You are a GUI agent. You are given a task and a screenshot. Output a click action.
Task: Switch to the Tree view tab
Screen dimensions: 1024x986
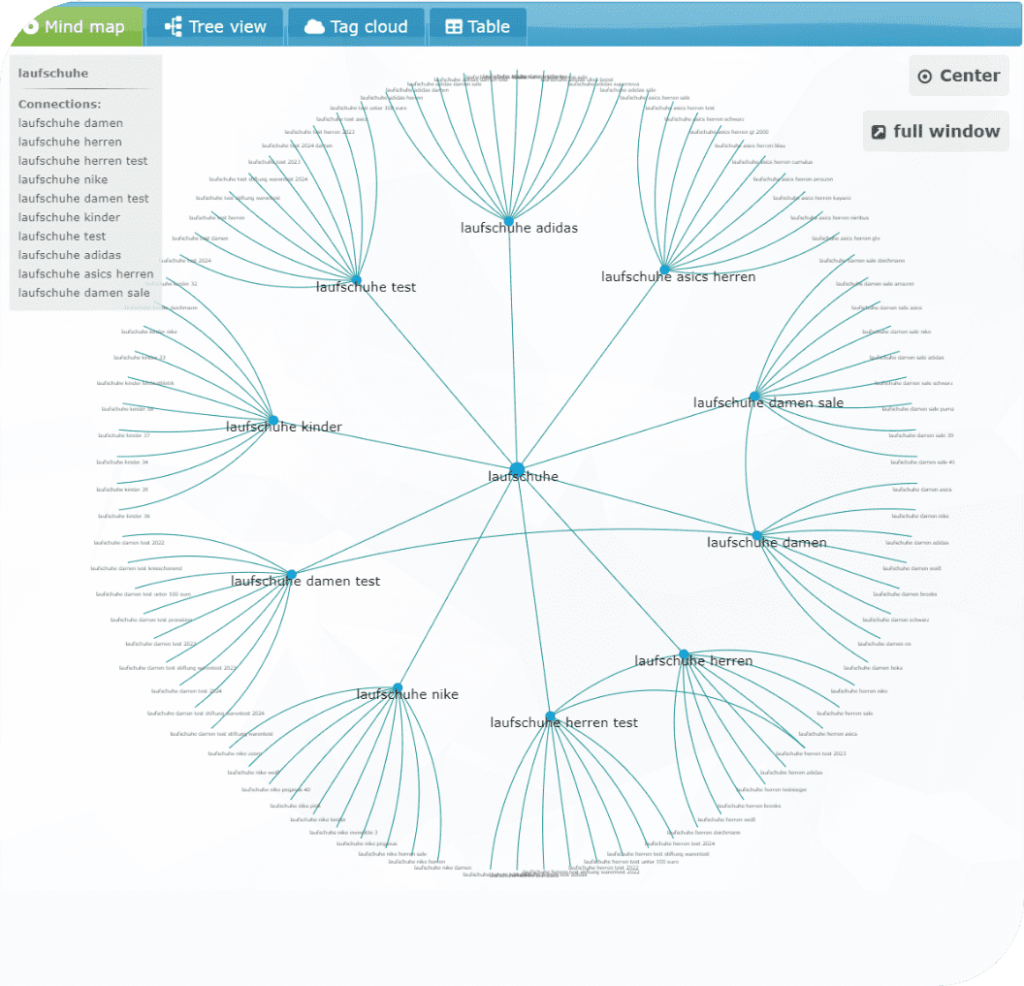point(215,27)
